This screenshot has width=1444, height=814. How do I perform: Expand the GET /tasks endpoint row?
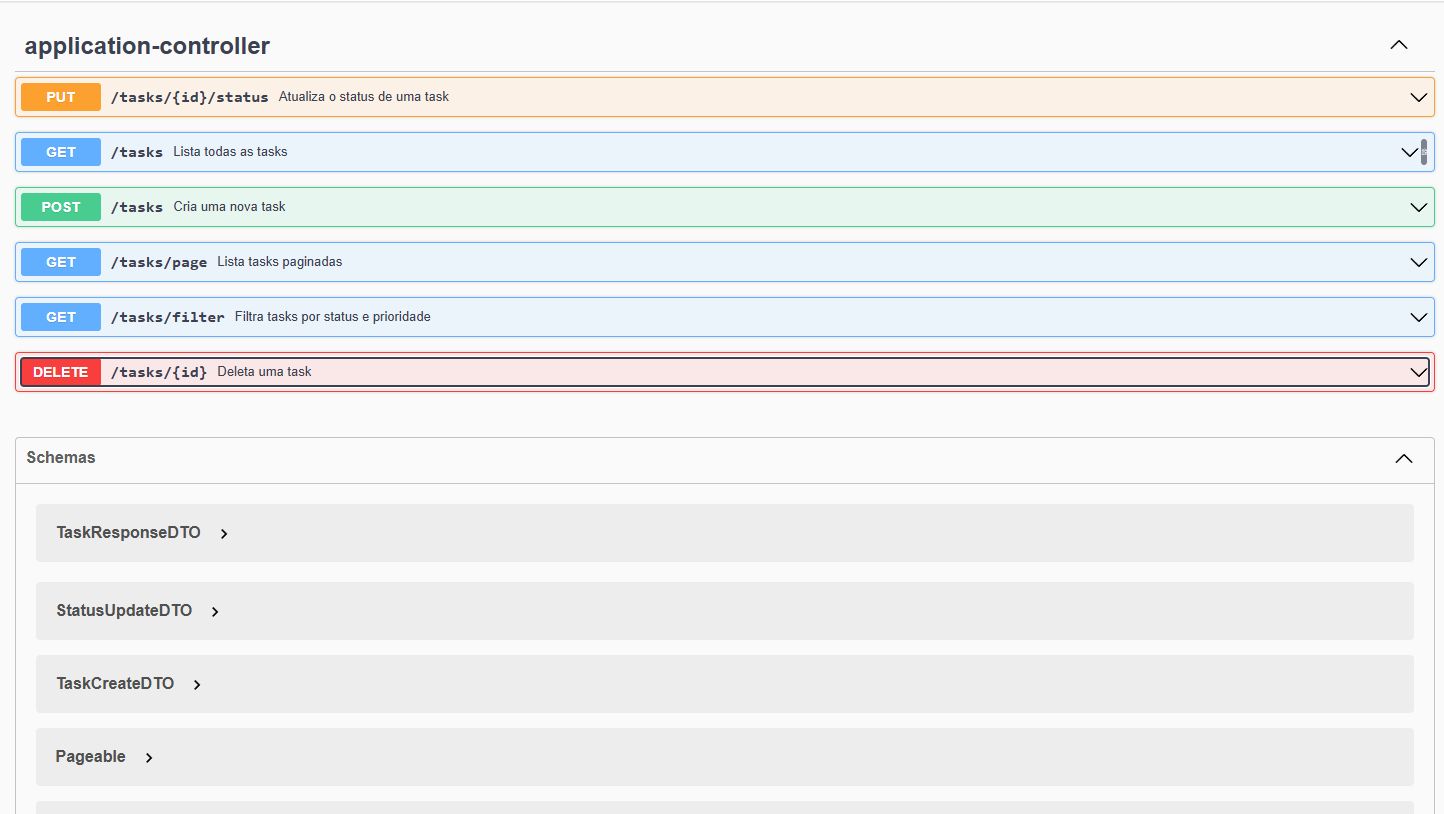pyautogui.click(x=1410, y=152)
